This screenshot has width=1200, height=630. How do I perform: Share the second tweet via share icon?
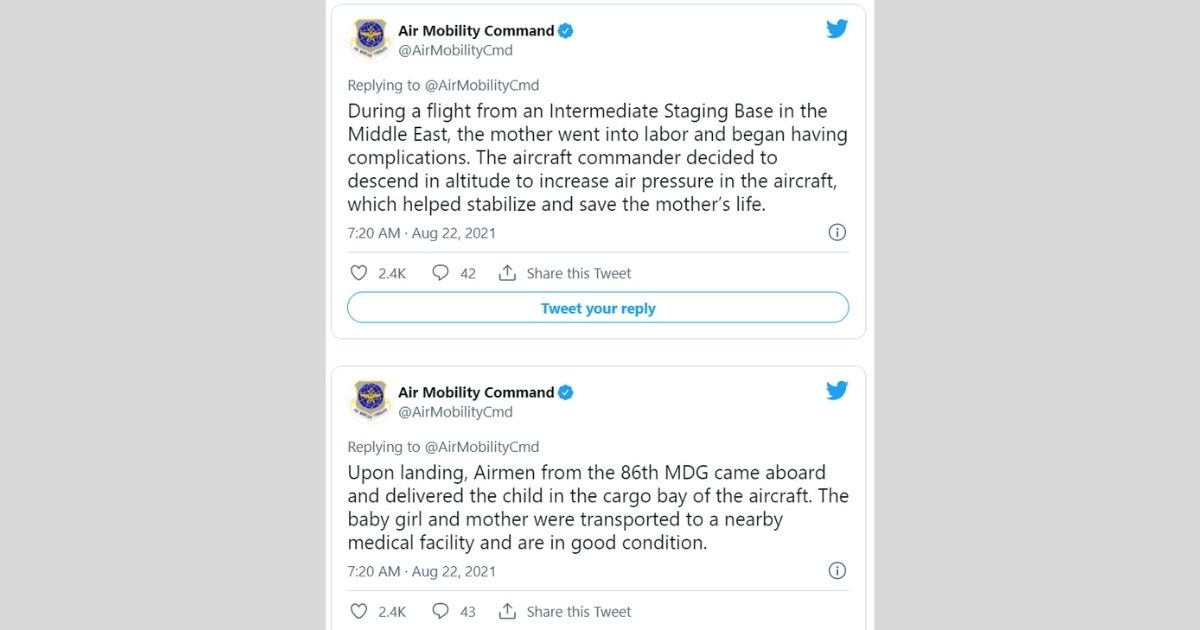coord(507,611)
